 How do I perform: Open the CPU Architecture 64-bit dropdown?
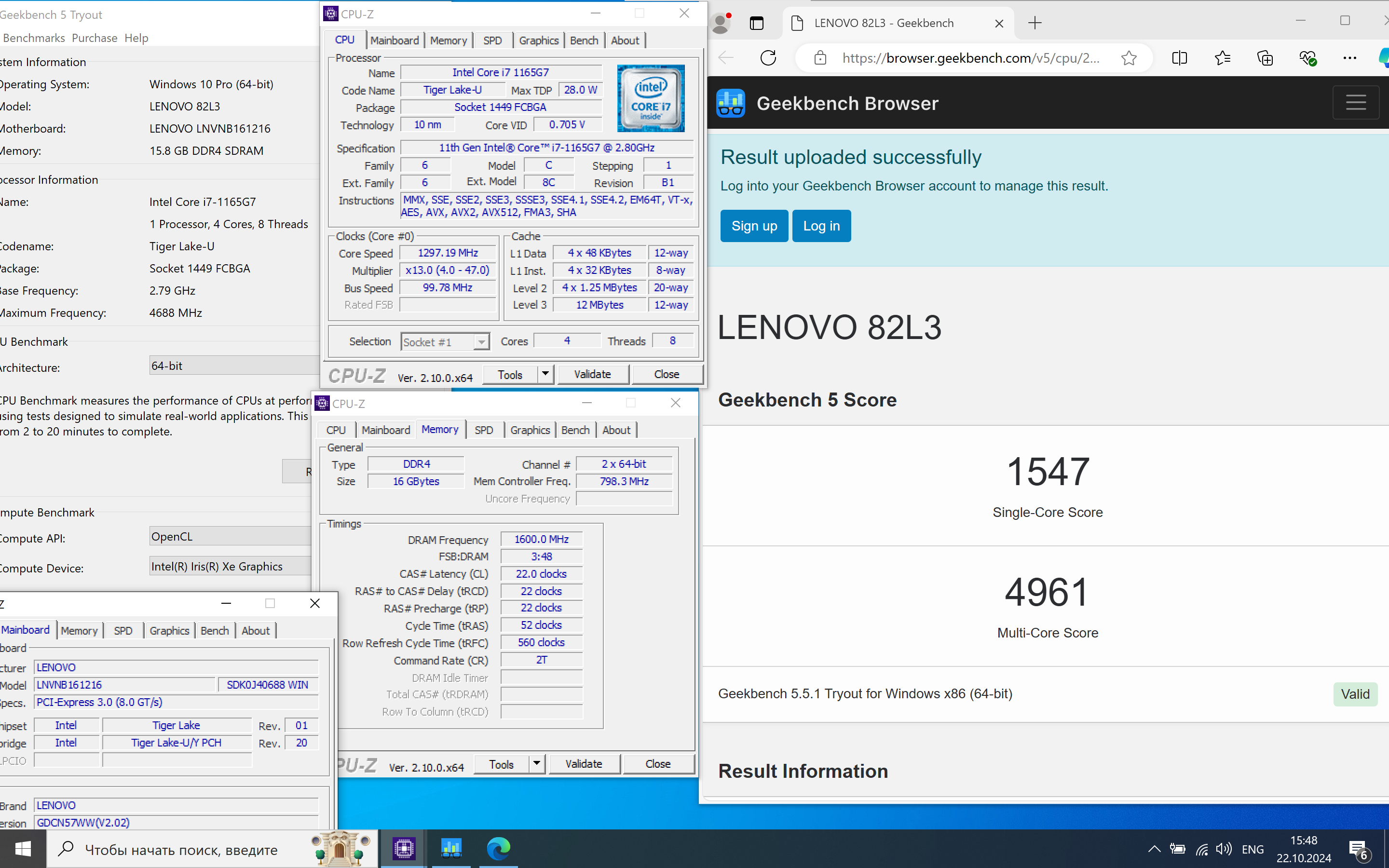234,366
